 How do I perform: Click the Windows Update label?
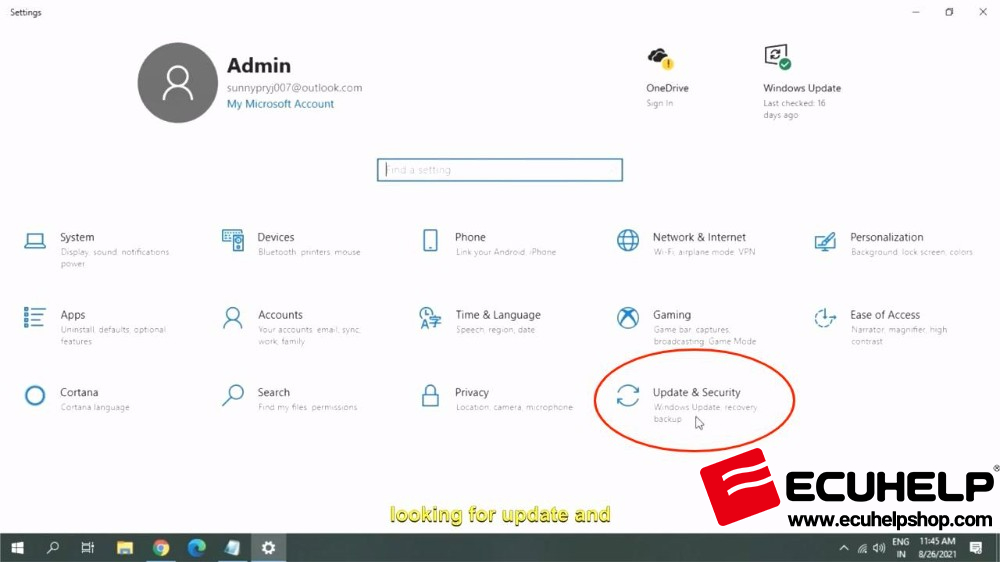802,88
